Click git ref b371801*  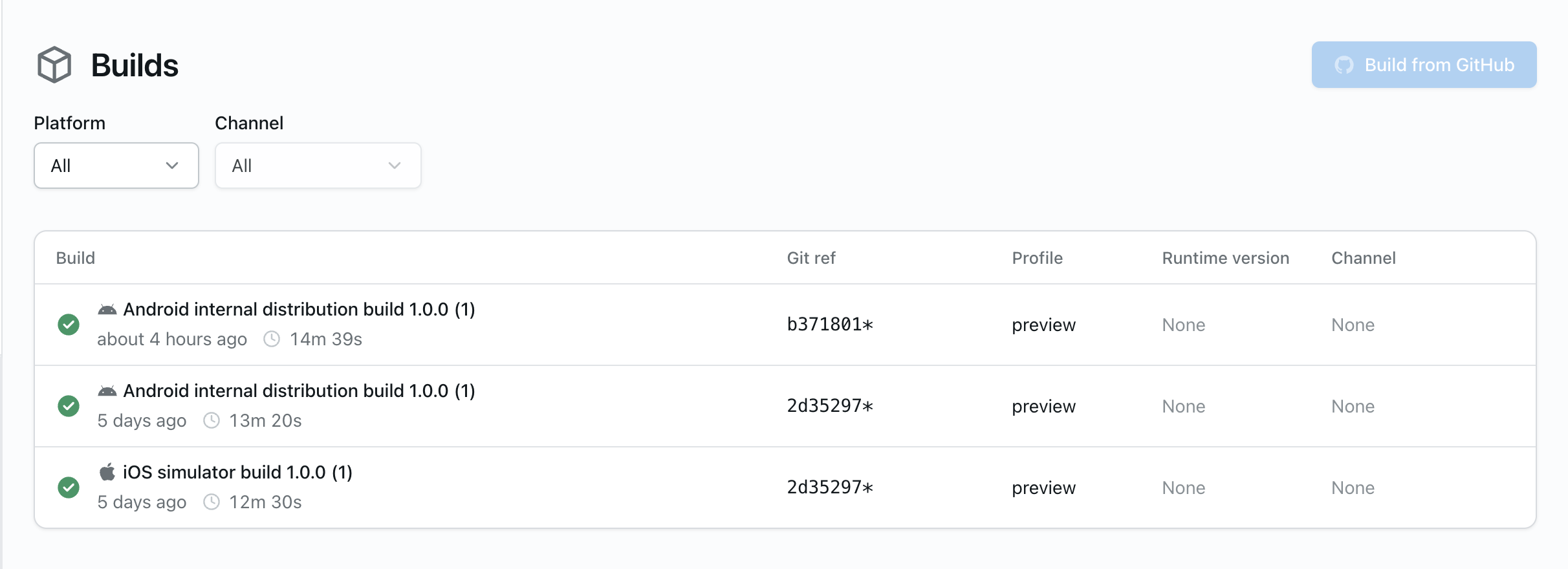click(830, 325)
